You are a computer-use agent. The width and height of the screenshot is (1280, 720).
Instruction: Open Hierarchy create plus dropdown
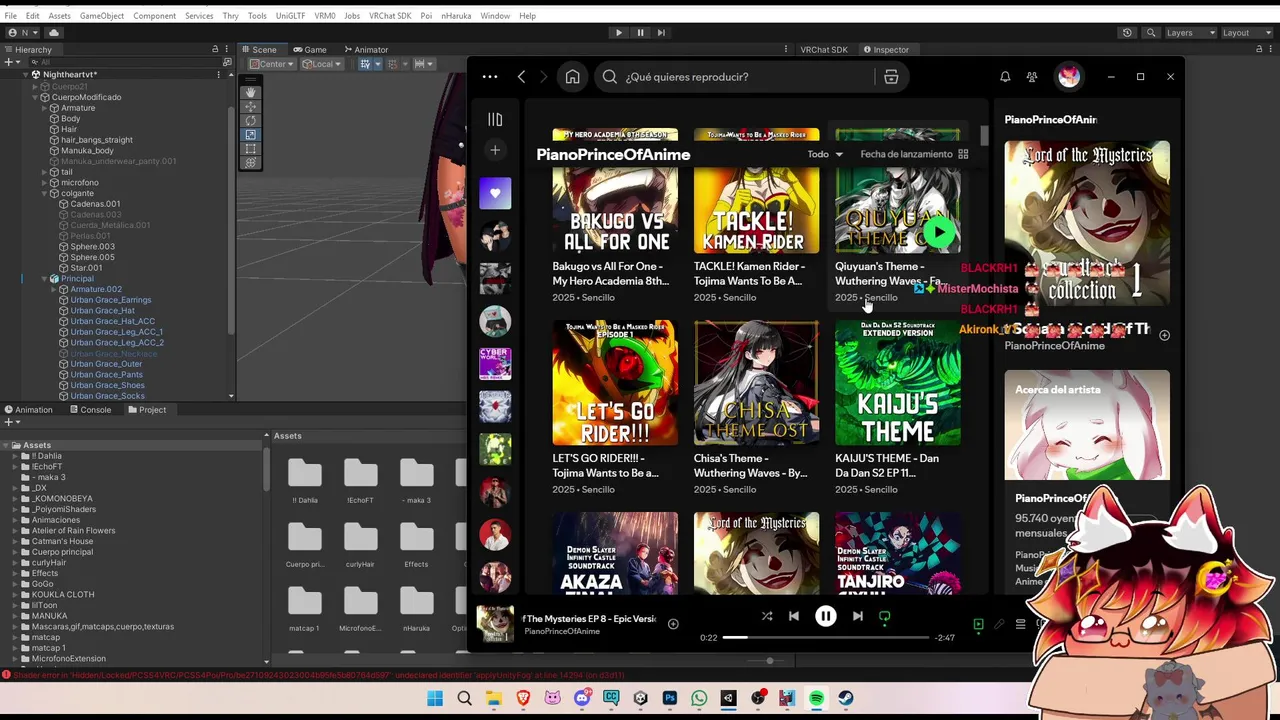tap(11, 62)
